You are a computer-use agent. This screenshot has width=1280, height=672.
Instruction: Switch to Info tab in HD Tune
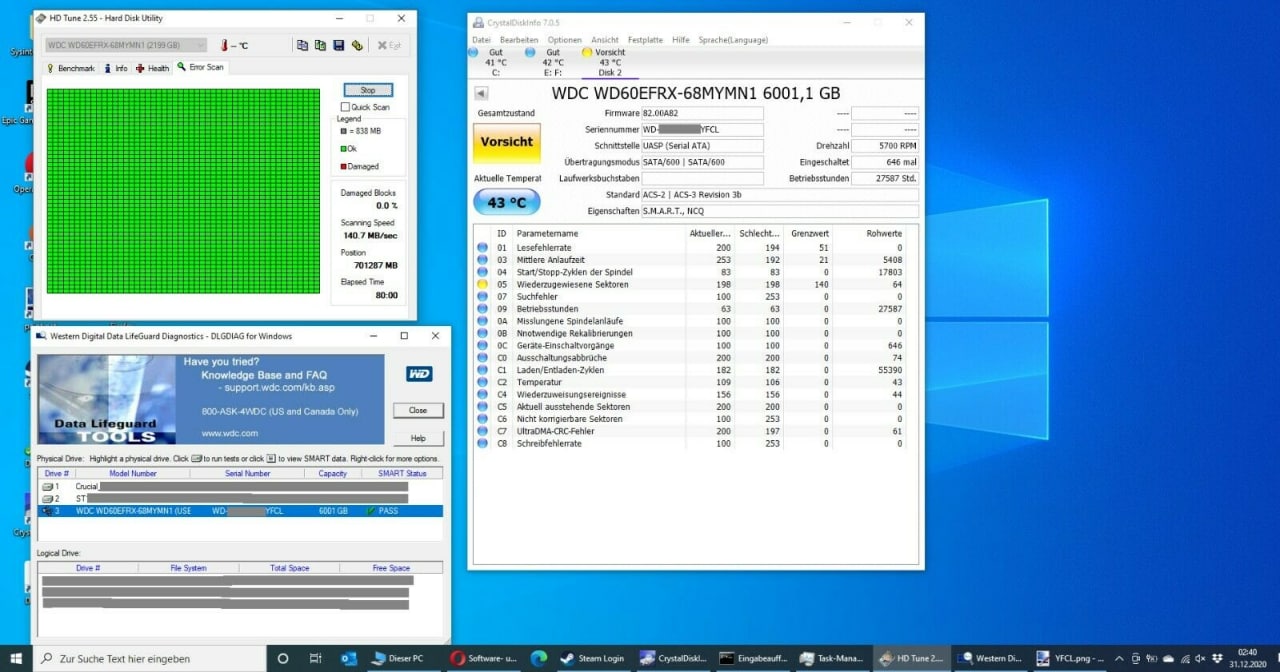click(115, 68)
